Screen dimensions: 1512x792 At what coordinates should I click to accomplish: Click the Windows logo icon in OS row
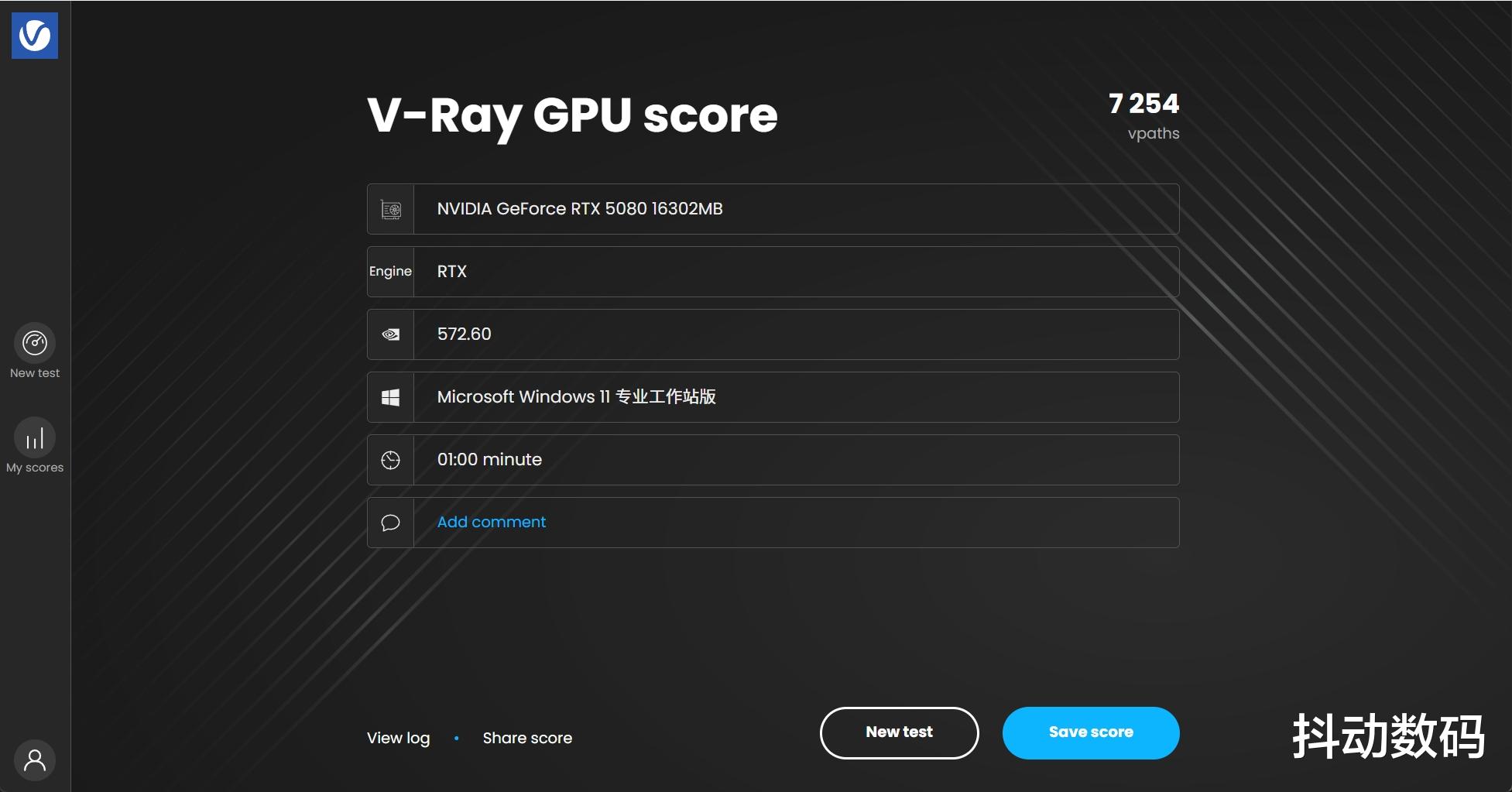click(391, 397)
